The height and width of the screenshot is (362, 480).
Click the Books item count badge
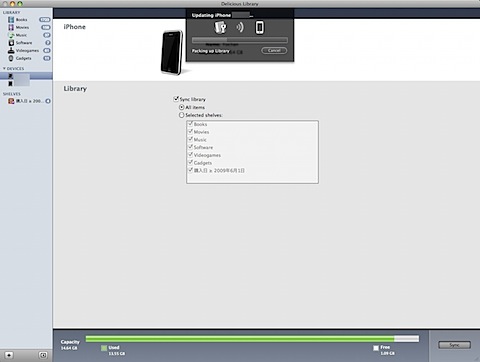pyautogui.click(x=45, y=20)
